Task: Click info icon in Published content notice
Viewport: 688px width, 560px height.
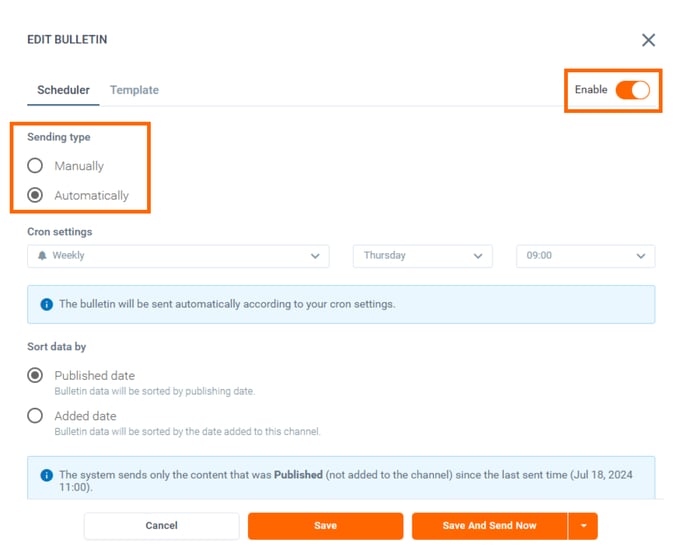Action: (46, 476)
